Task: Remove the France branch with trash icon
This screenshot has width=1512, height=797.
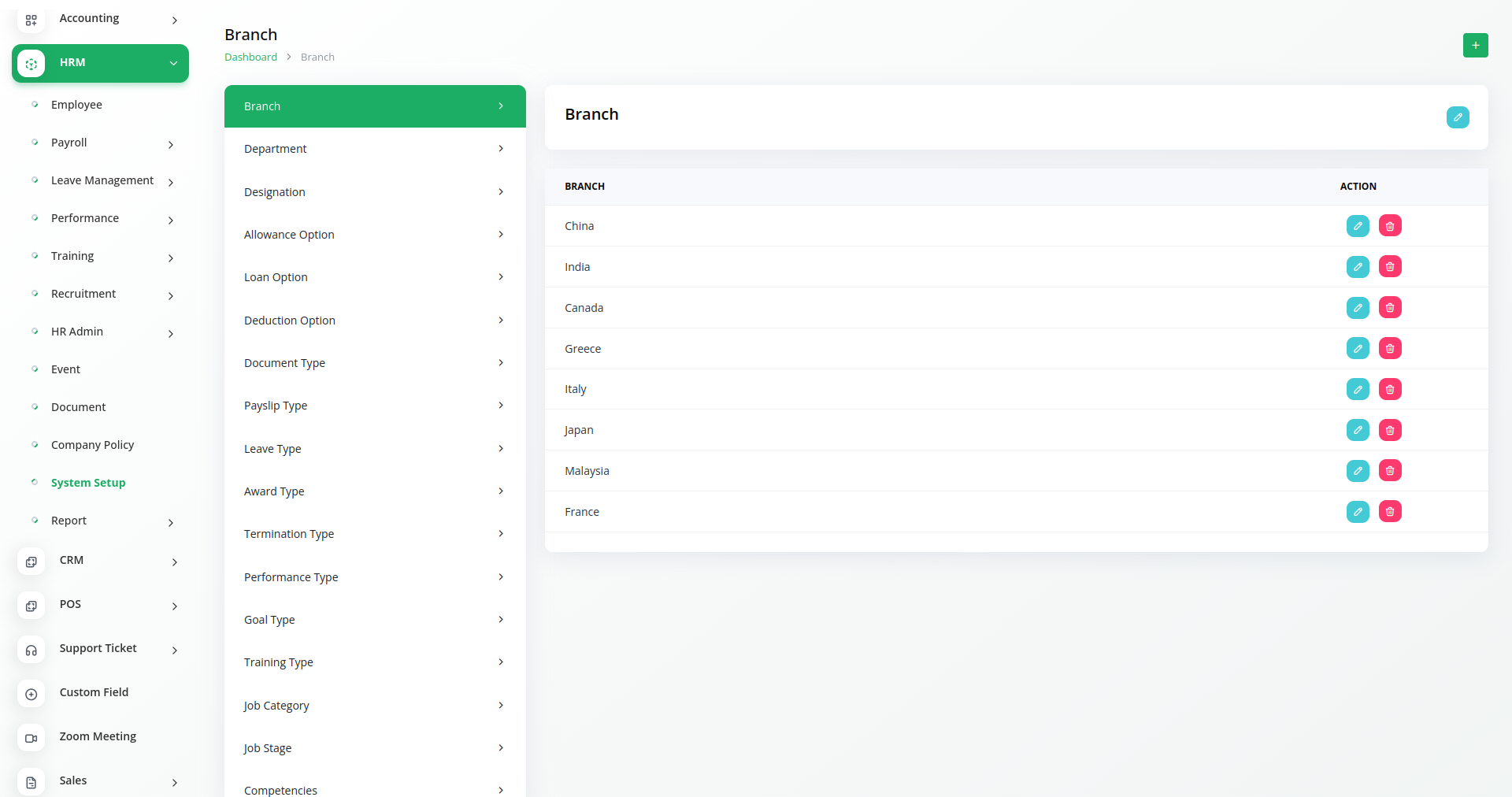Action: pos(1390,512)
